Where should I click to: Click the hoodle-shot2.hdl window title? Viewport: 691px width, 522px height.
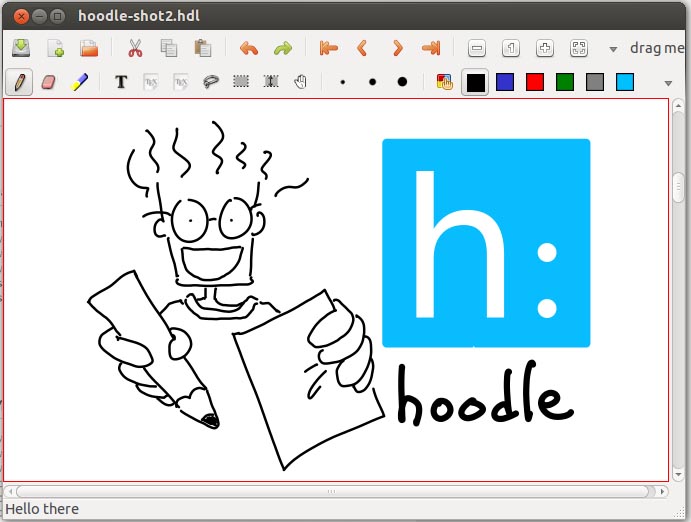[139, 16]
